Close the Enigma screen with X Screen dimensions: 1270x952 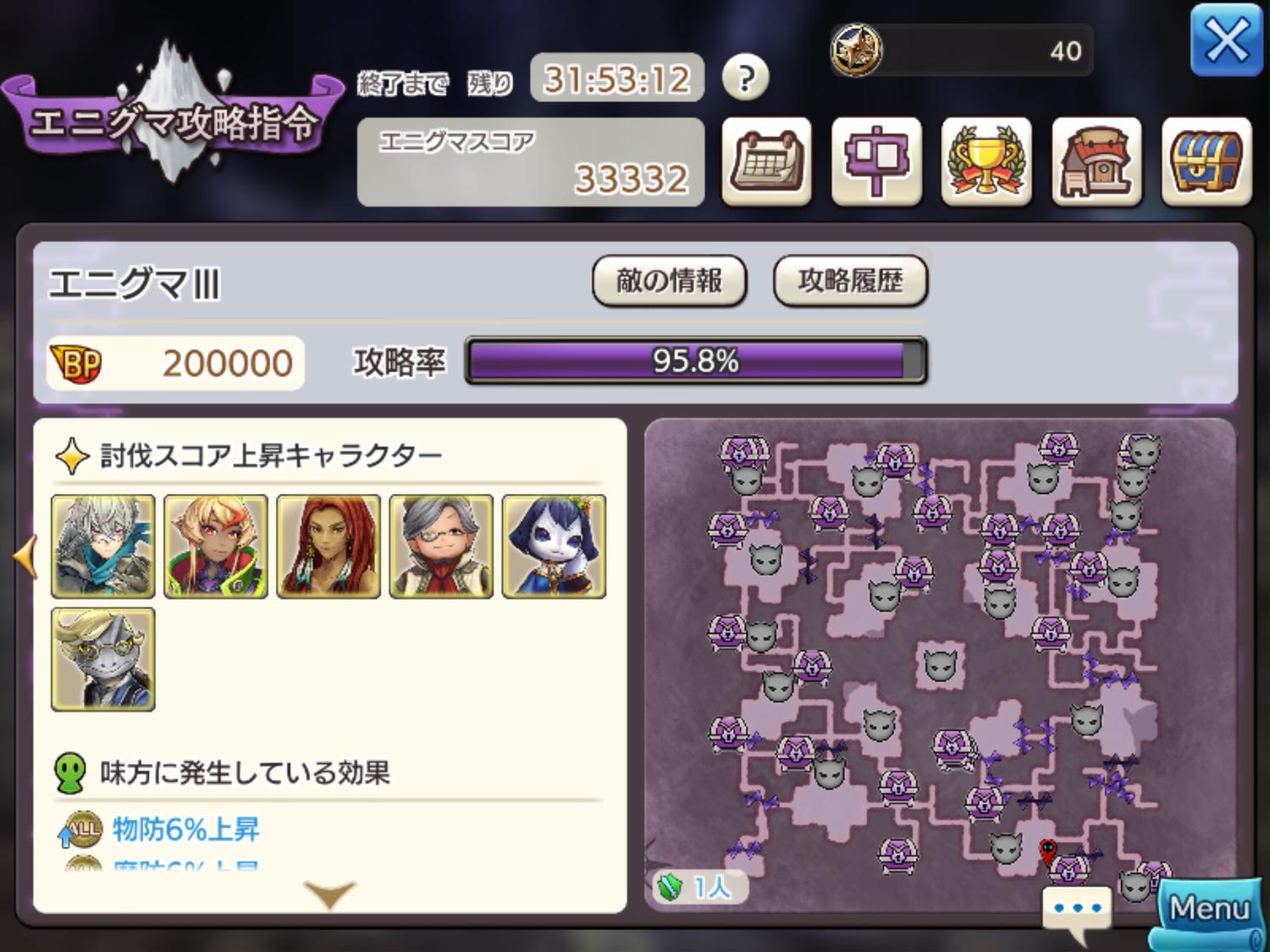1226,40
